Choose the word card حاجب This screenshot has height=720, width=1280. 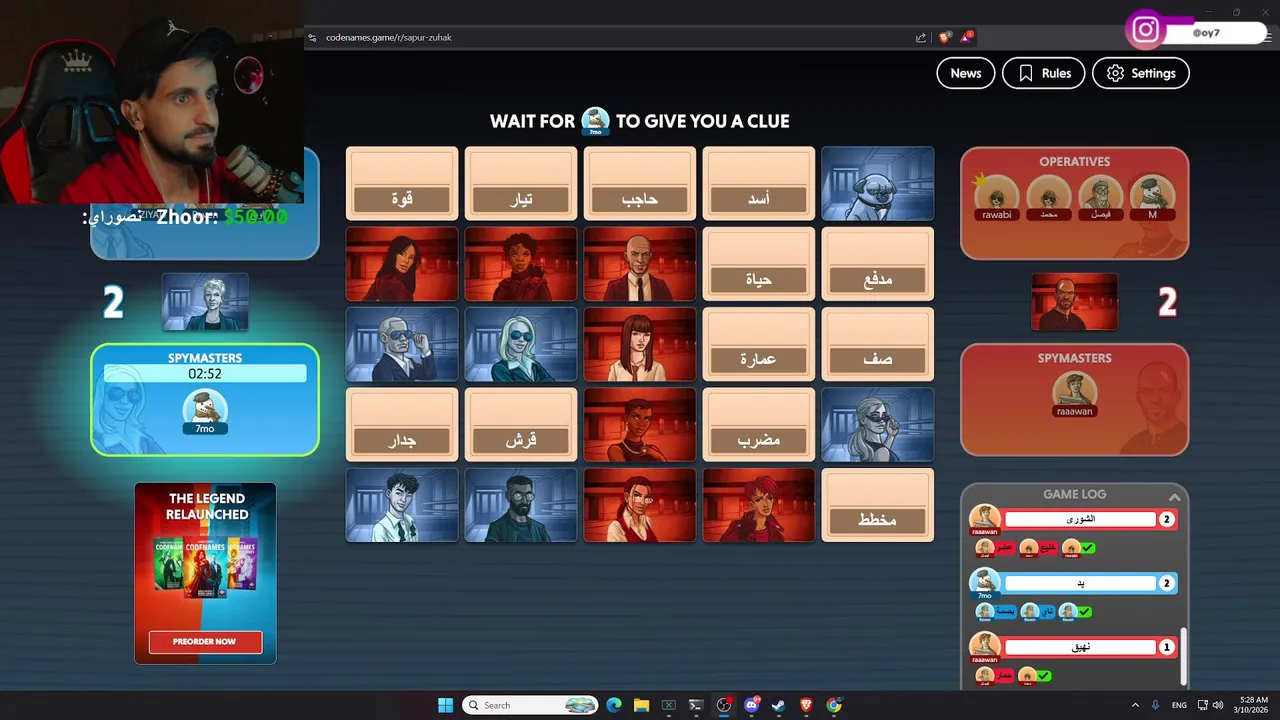click(640, 184)
